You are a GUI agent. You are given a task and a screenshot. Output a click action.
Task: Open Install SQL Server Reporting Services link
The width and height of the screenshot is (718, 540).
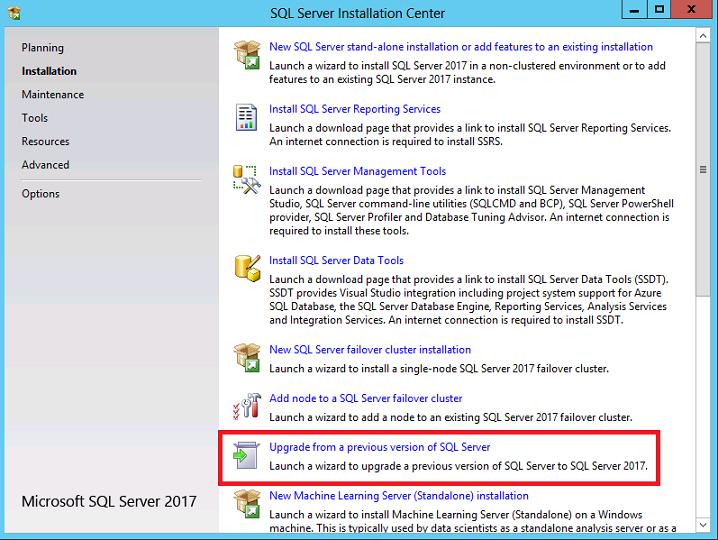coord(354,109)
